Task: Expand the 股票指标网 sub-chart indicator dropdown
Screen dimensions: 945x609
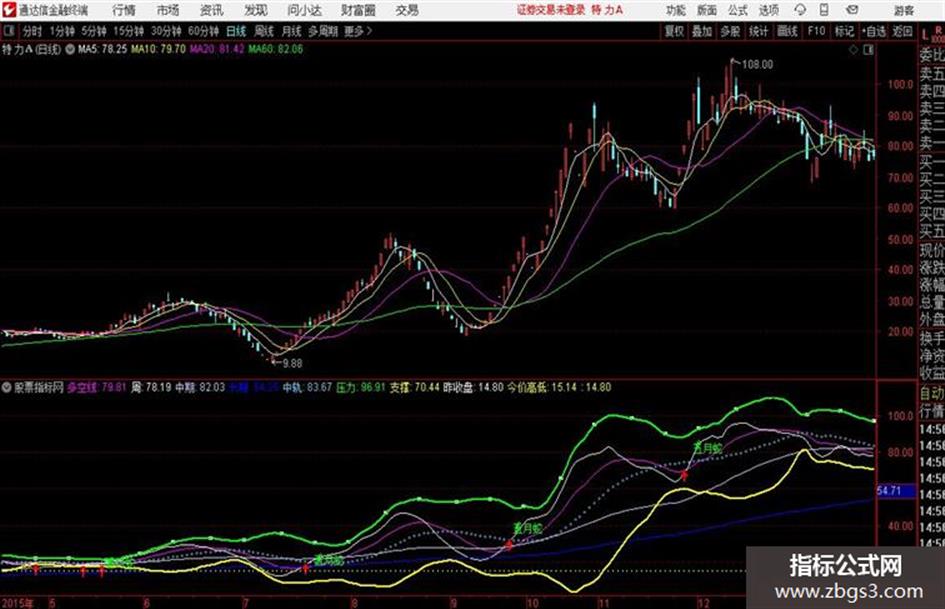Action: (x=6, y=388)
